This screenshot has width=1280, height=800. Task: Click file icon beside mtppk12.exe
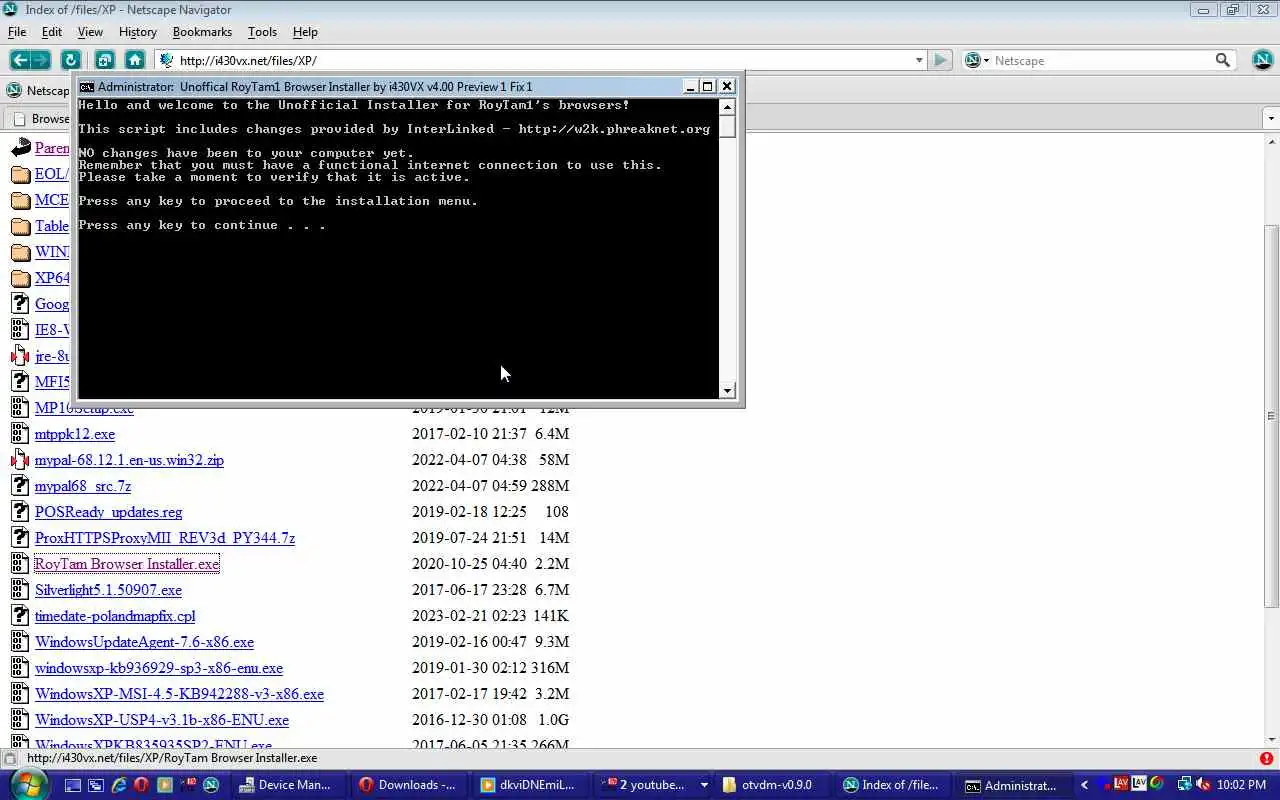[20, 433]
